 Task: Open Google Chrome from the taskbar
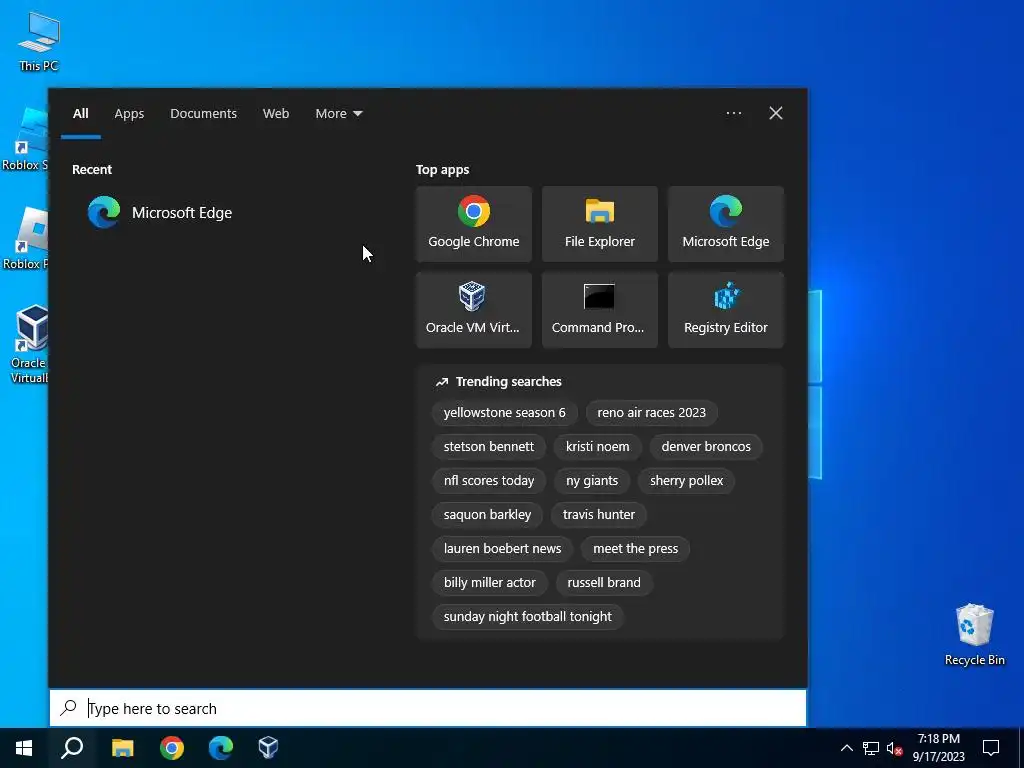(x=172, y=748)
